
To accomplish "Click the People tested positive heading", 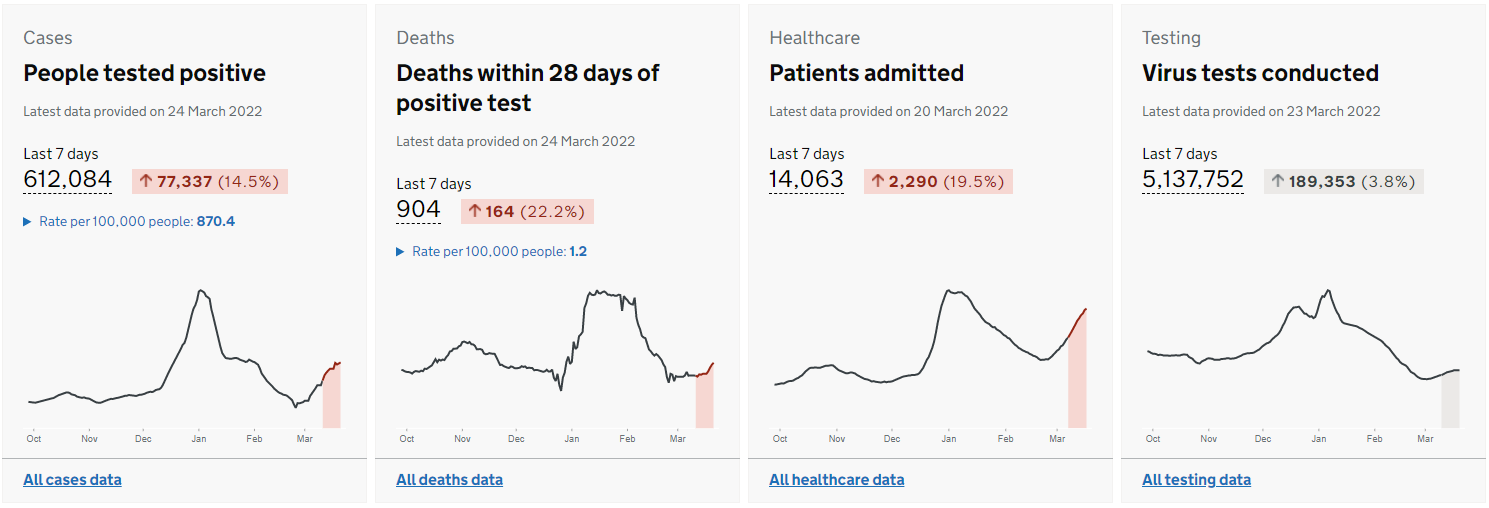I will [144, 73].
